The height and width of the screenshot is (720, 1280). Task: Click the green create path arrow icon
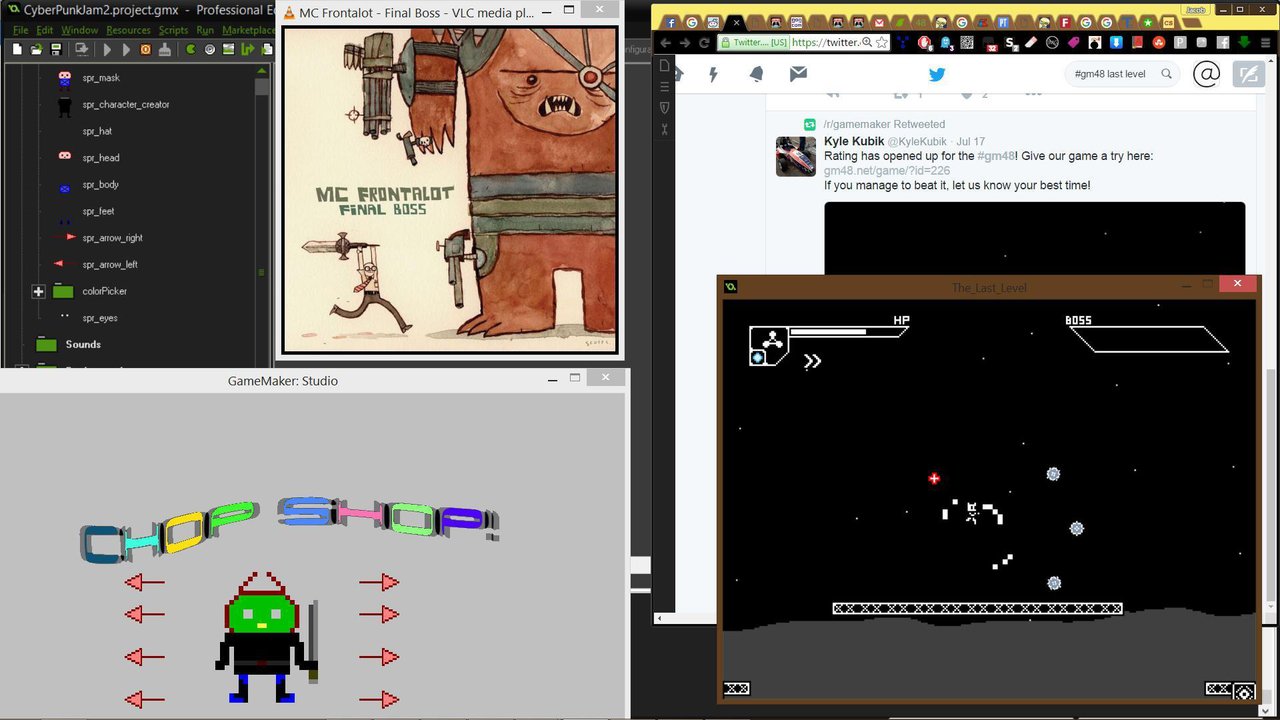click(247, 49)
